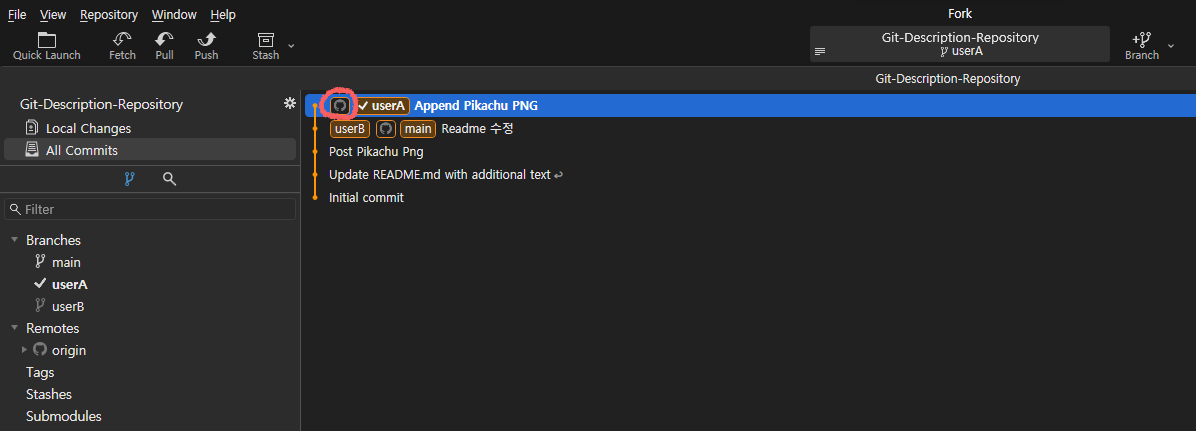The width and height of the screenshot is (1196, 431).
Task: Click the branch Filter input field
Action: point(150,209)
